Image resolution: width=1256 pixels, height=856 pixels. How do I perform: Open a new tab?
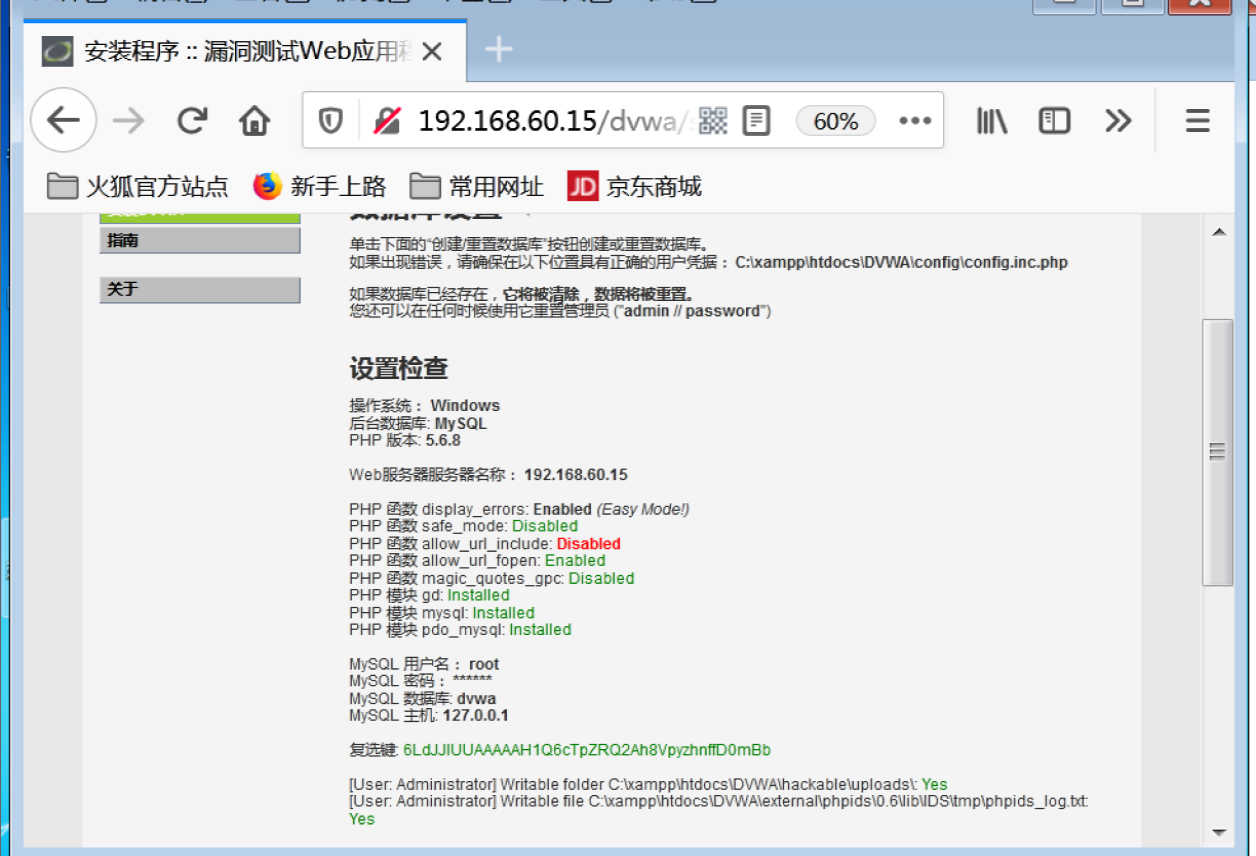499,50
